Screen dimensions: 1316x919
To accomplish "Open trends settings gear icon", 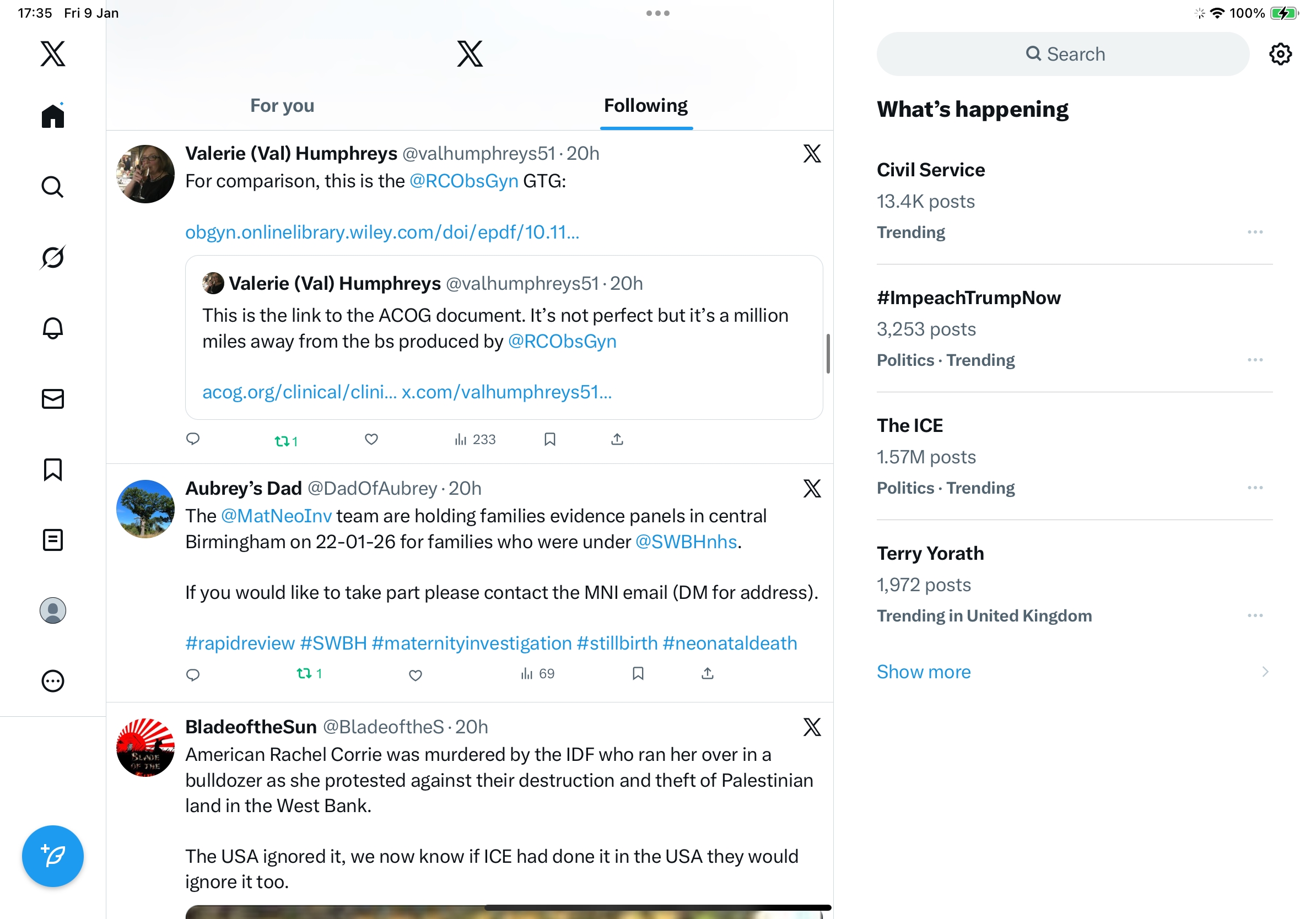I will point(1280,55).
